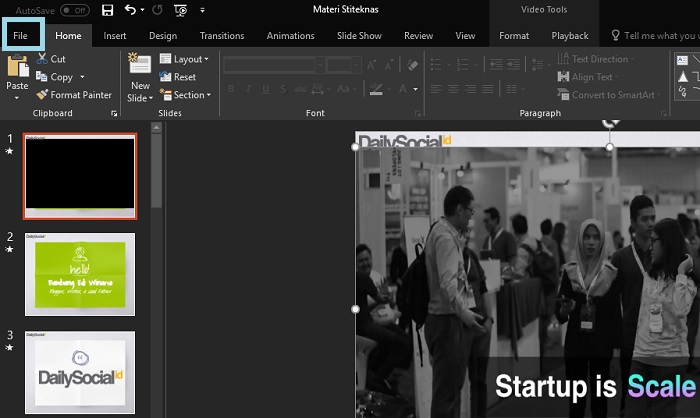Cut the selection with scissors icon
Image resolution: width=700 pixels, height=418 pixels.
pyautogui.click(x=42, y=59)
